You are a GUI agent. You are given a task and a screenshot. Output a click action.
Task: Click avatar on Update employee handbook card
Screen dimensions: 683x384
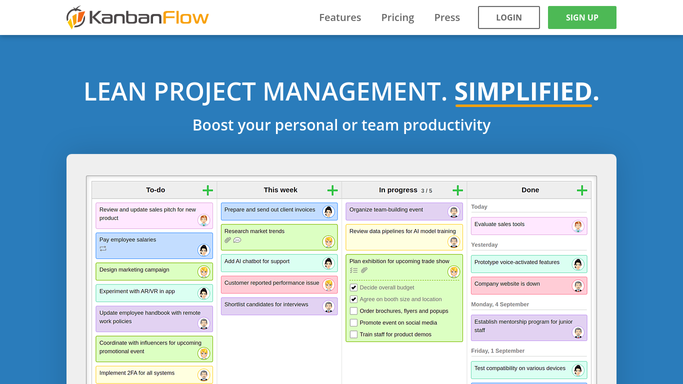point(203,323)
